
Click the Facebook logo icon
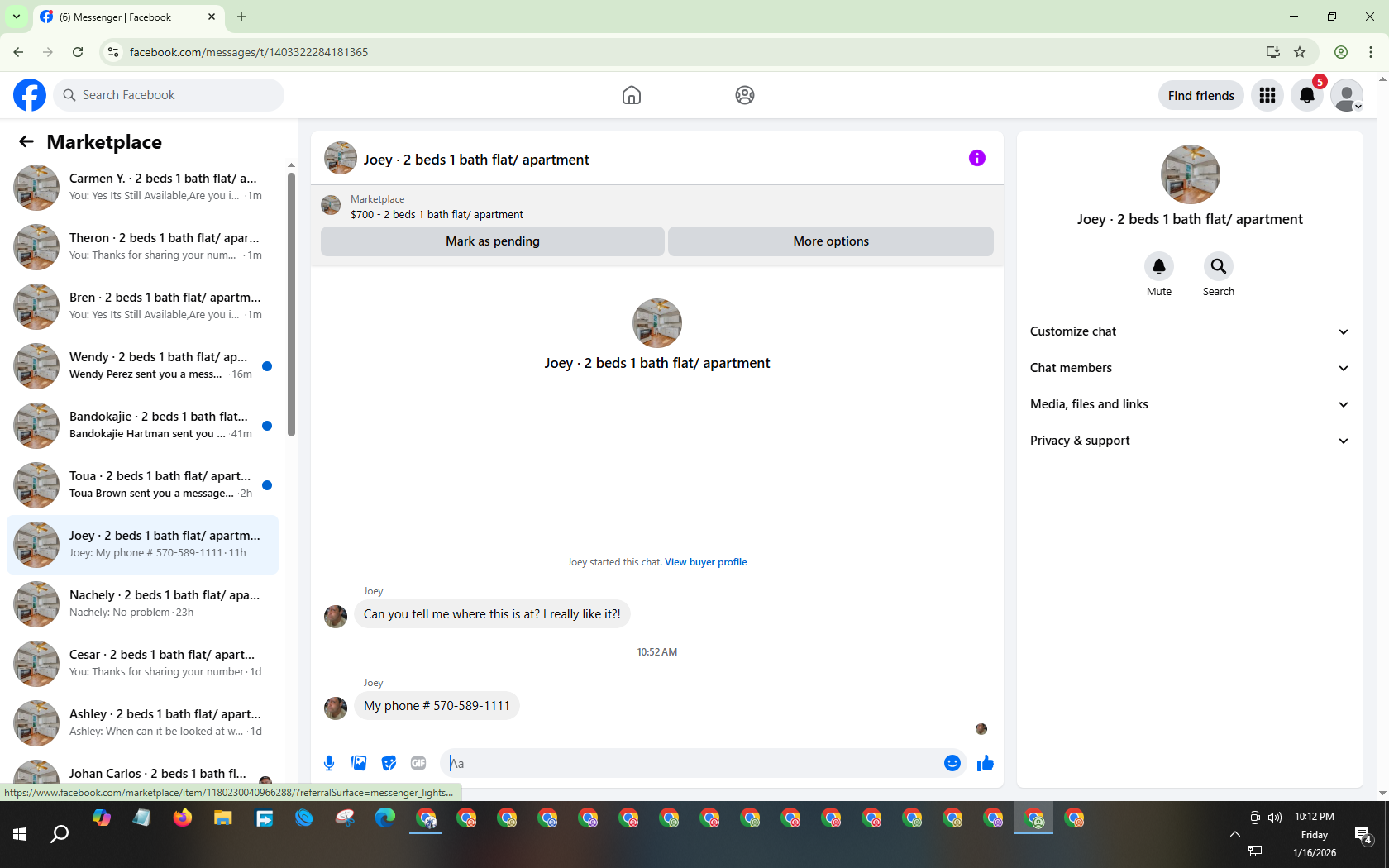[x=30, y=95]
